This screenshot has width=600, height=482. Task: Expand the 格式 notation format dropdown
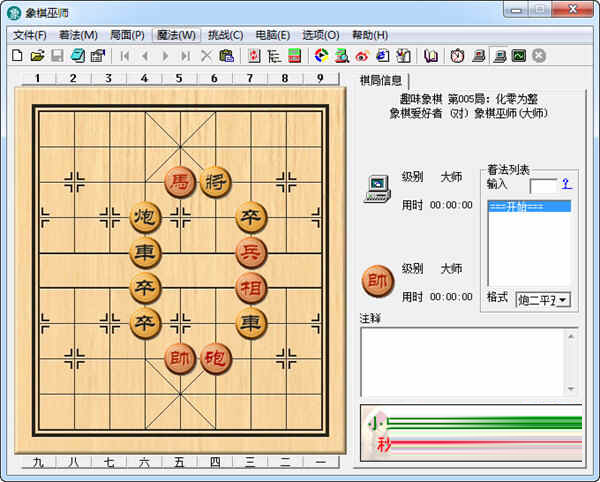(563, 300)
